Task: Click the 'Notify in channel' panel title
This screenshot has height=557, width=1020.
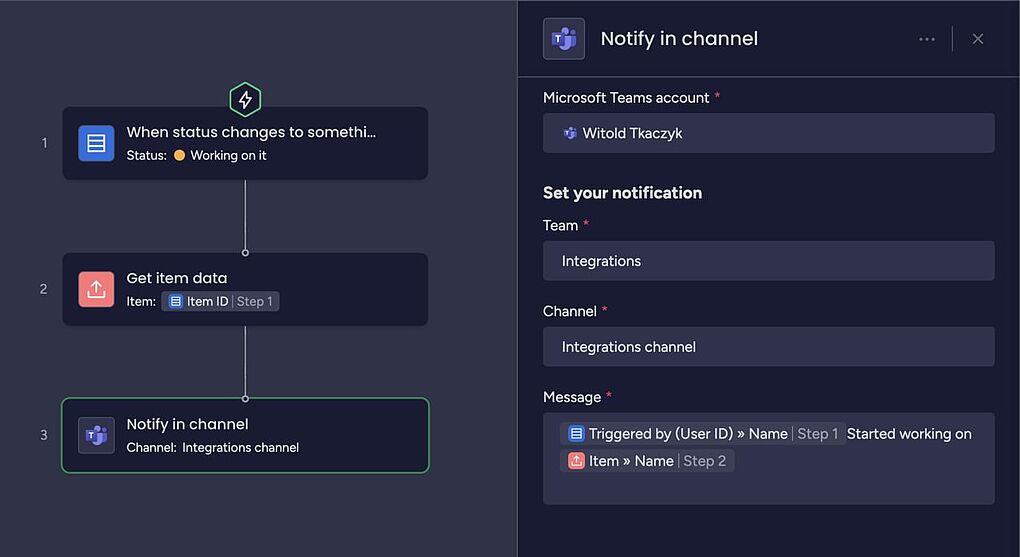Action: [x=679, y=39]
